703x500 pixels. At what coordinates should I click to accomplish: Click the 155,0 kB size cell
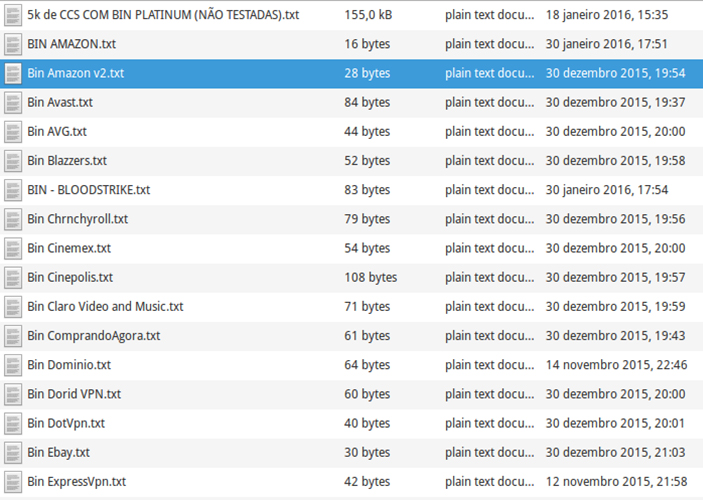coord(368,15)
